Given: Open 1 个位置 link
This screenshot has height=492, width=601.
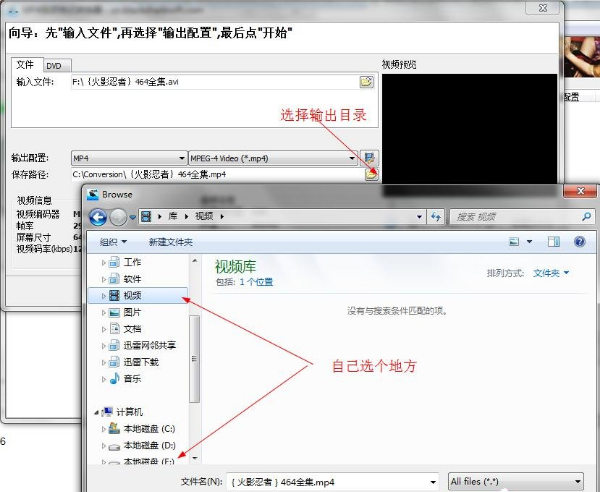Looking at the screenshot, I should tap(256, 282).
